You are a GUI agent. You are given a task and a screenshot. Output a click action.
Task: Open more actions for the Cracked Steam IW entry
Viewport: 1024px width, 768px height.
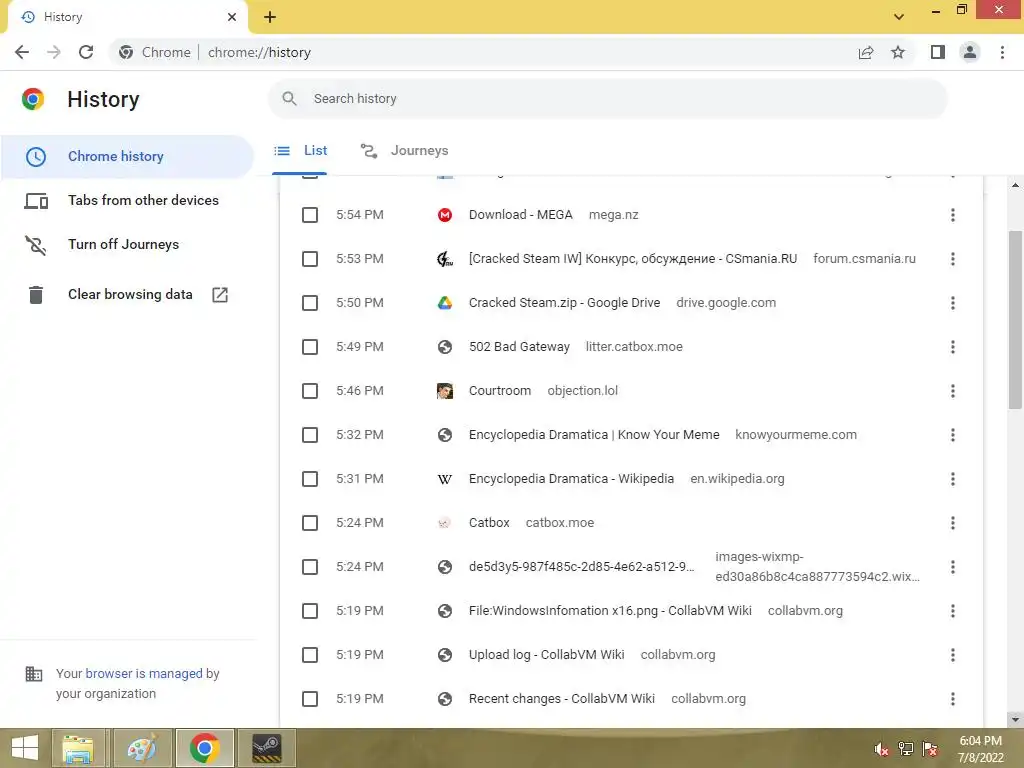tap(953, 259)
